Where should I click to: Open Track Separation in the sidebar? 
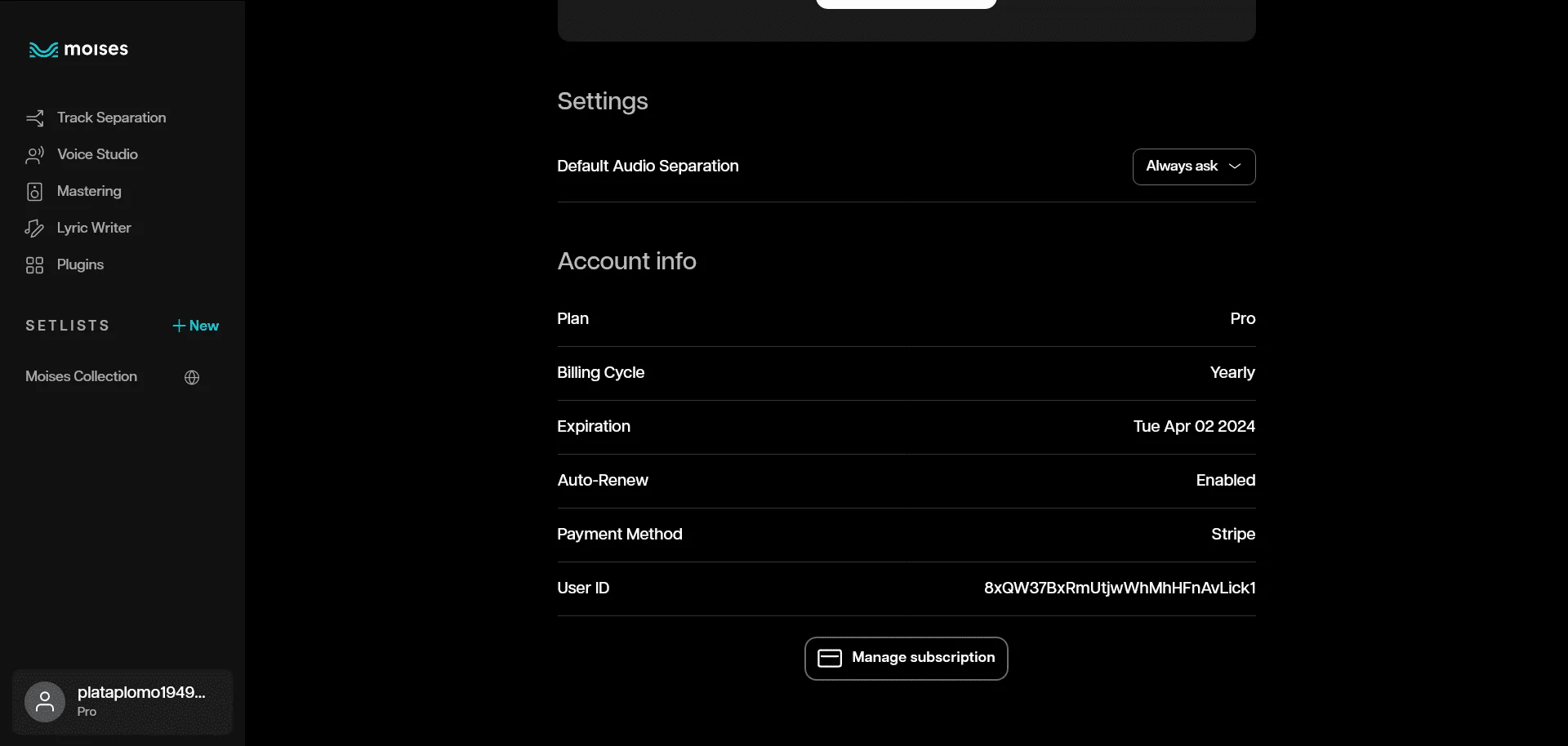pyautogui.click(x=111, y=118)
